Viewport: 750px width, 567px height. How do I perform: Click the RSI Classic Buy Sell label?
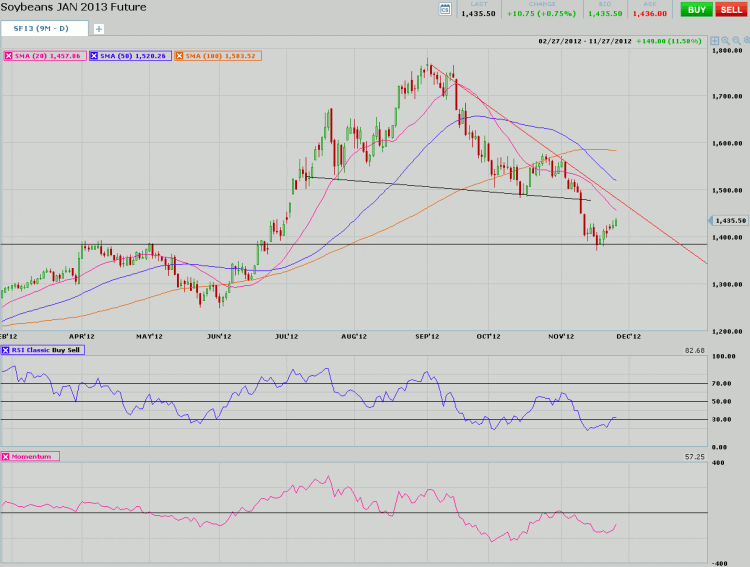pos(48,350)
